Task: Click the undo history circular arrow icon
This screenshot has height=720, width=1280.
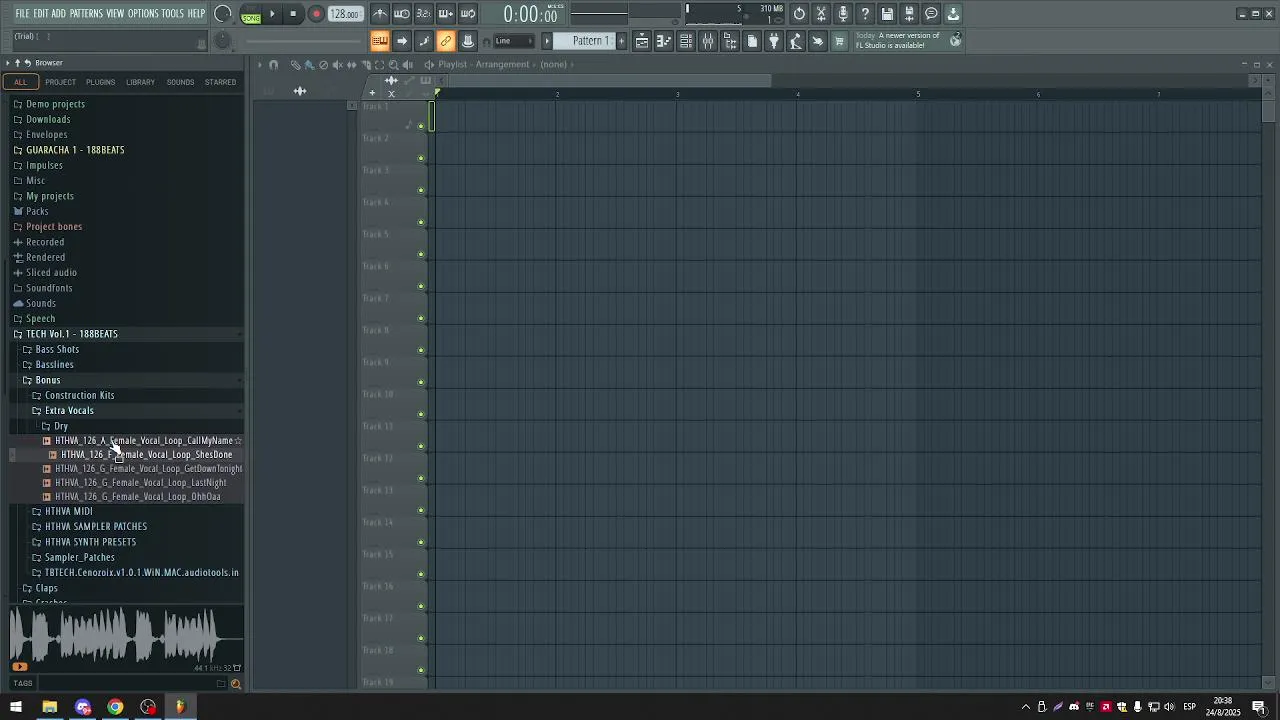Action: [x=799, y=14]
